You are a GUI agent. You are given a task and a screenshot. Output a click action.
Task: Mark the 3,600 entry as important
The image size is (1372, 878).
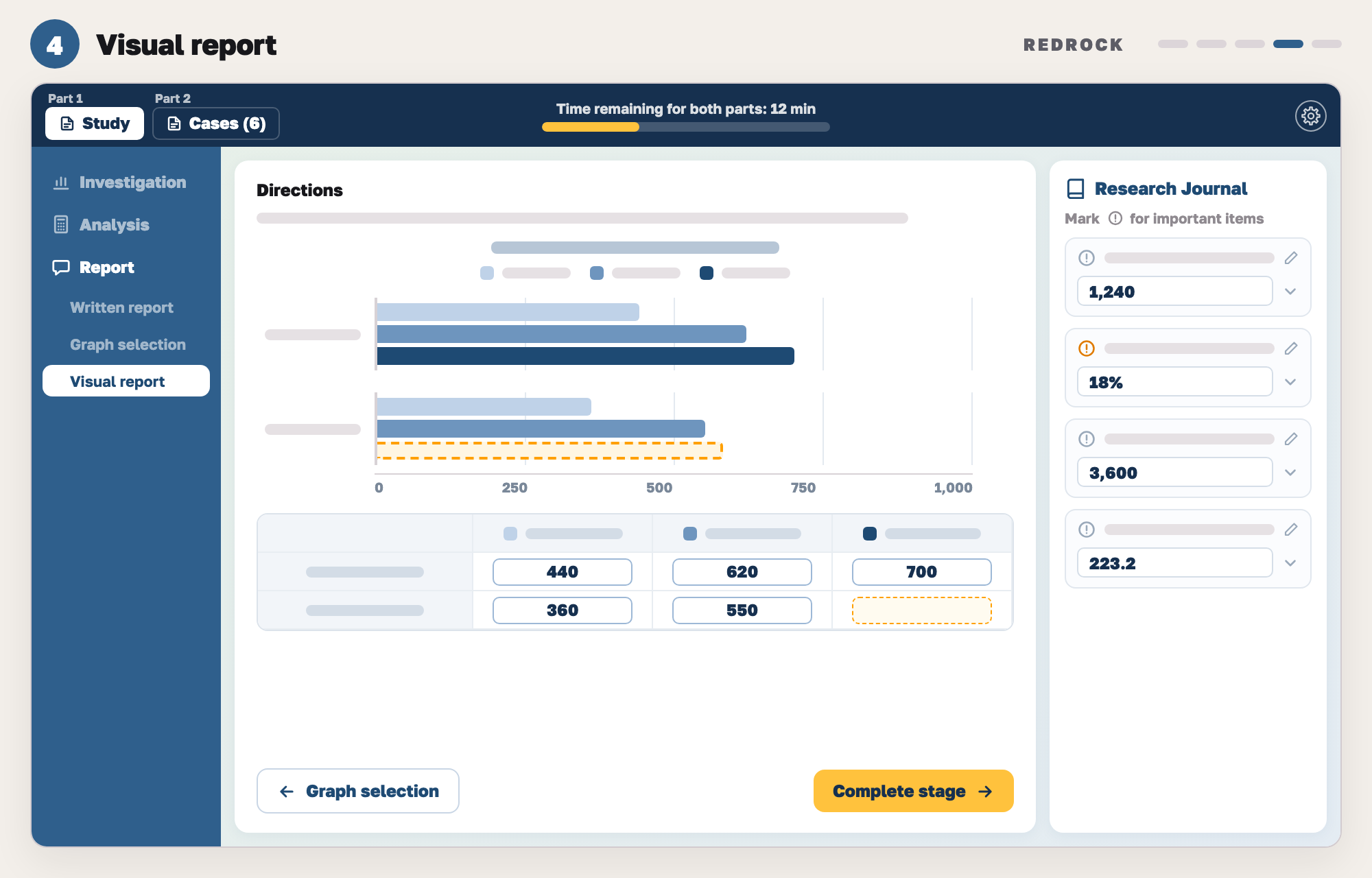(x=1087, y=439)
